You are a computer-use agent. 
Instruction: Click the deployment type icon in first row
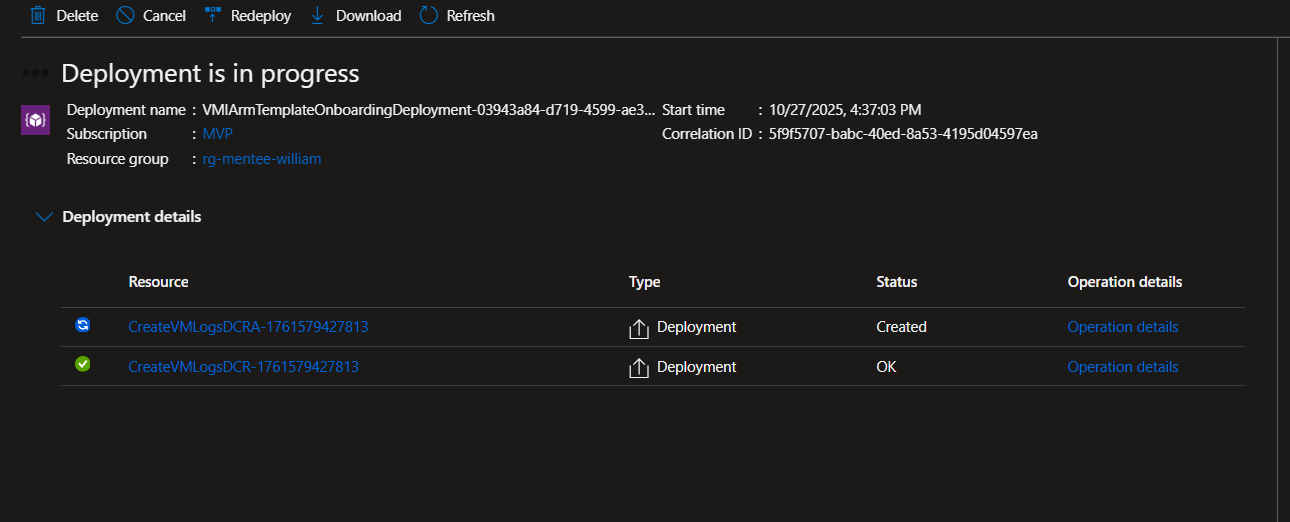click(x=639, y=328)
